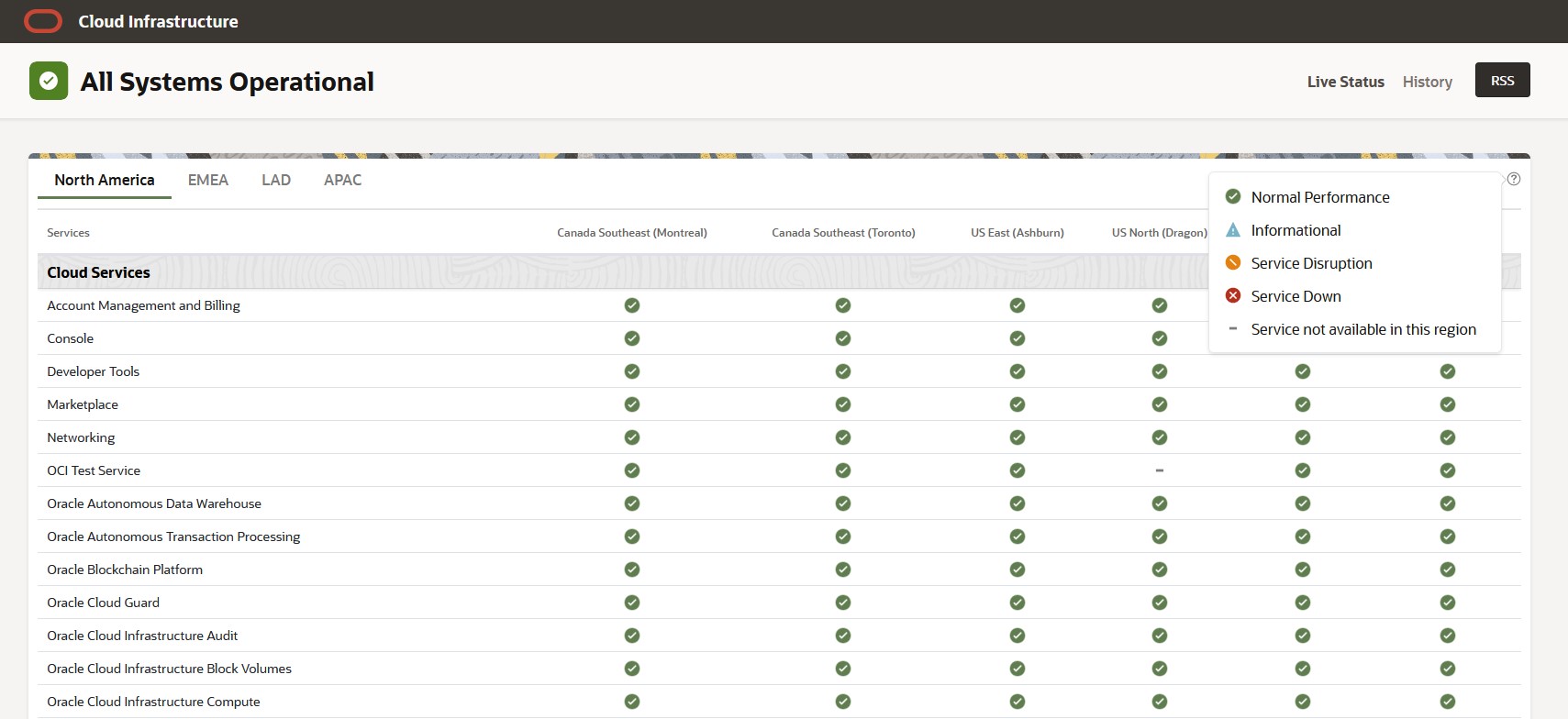Click the Informational triangle icon in legend
The image size is (1568, 719).
1233,230
